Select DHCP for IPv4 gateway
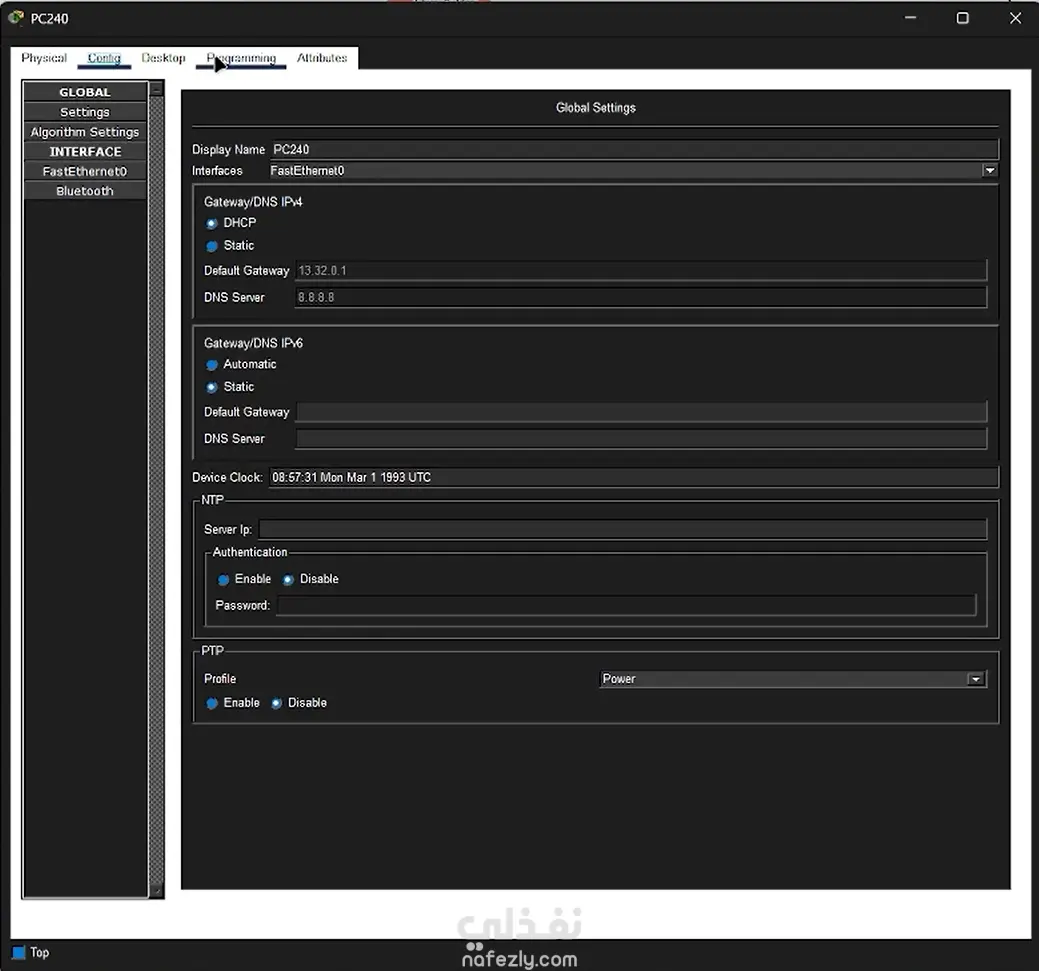 coord(212,223)
